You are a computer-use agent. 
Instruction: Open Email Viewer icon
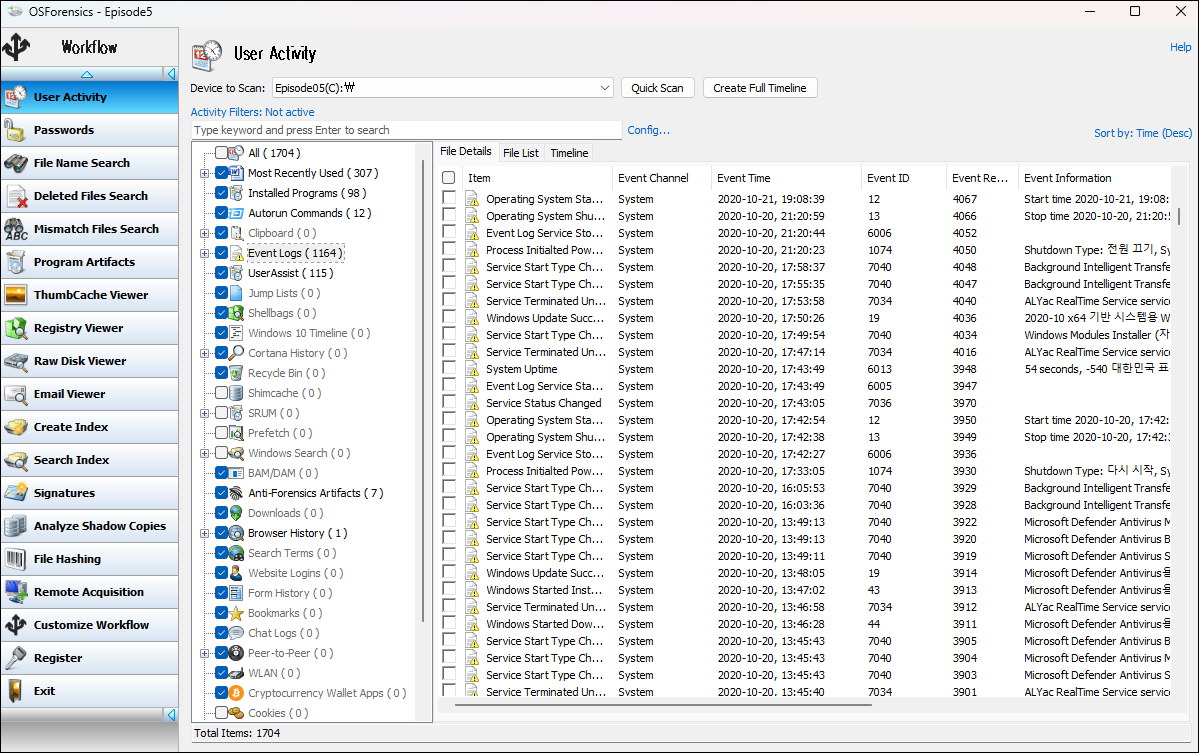pyautogui.click(x=15, y=394)
